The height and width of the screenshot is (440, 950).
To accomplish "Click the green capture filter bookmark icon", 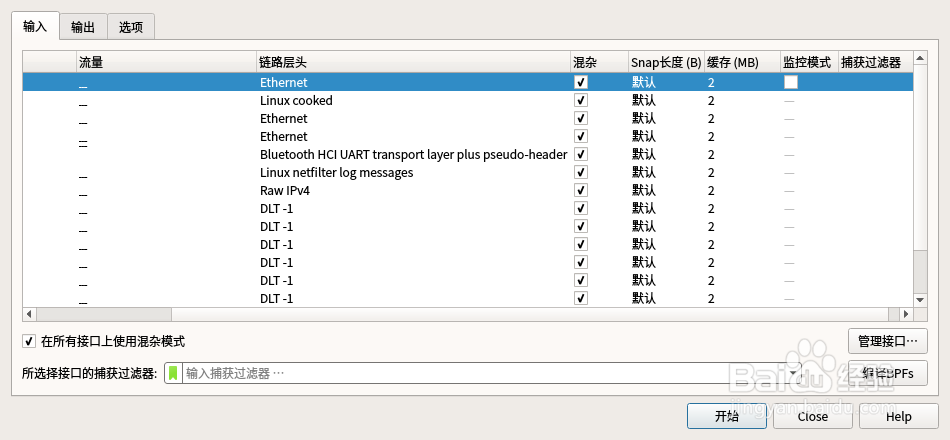I will tap(173, 373).
